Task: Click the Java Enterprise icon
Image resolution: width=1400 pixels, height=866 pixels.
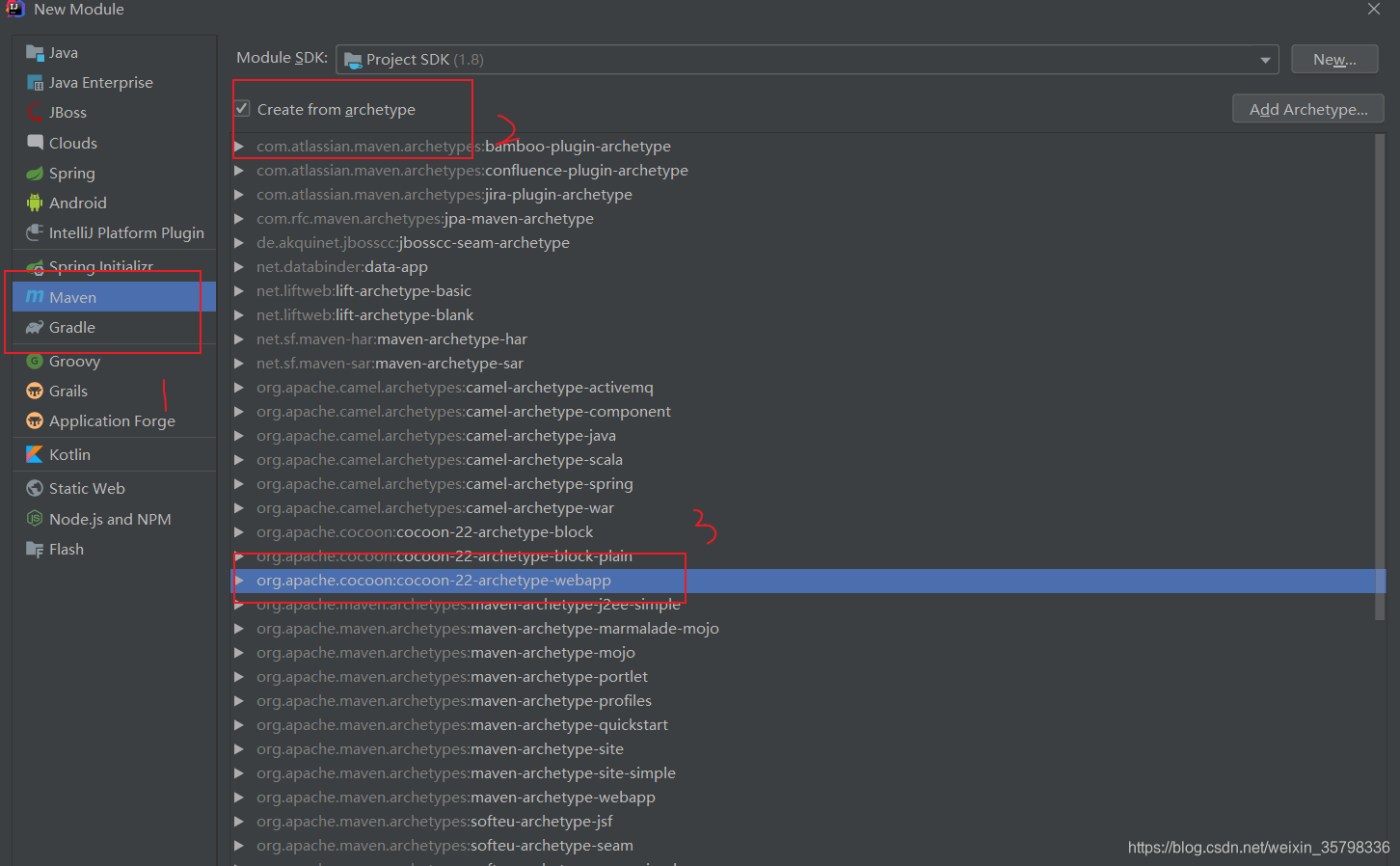Action: pos(35,83)
